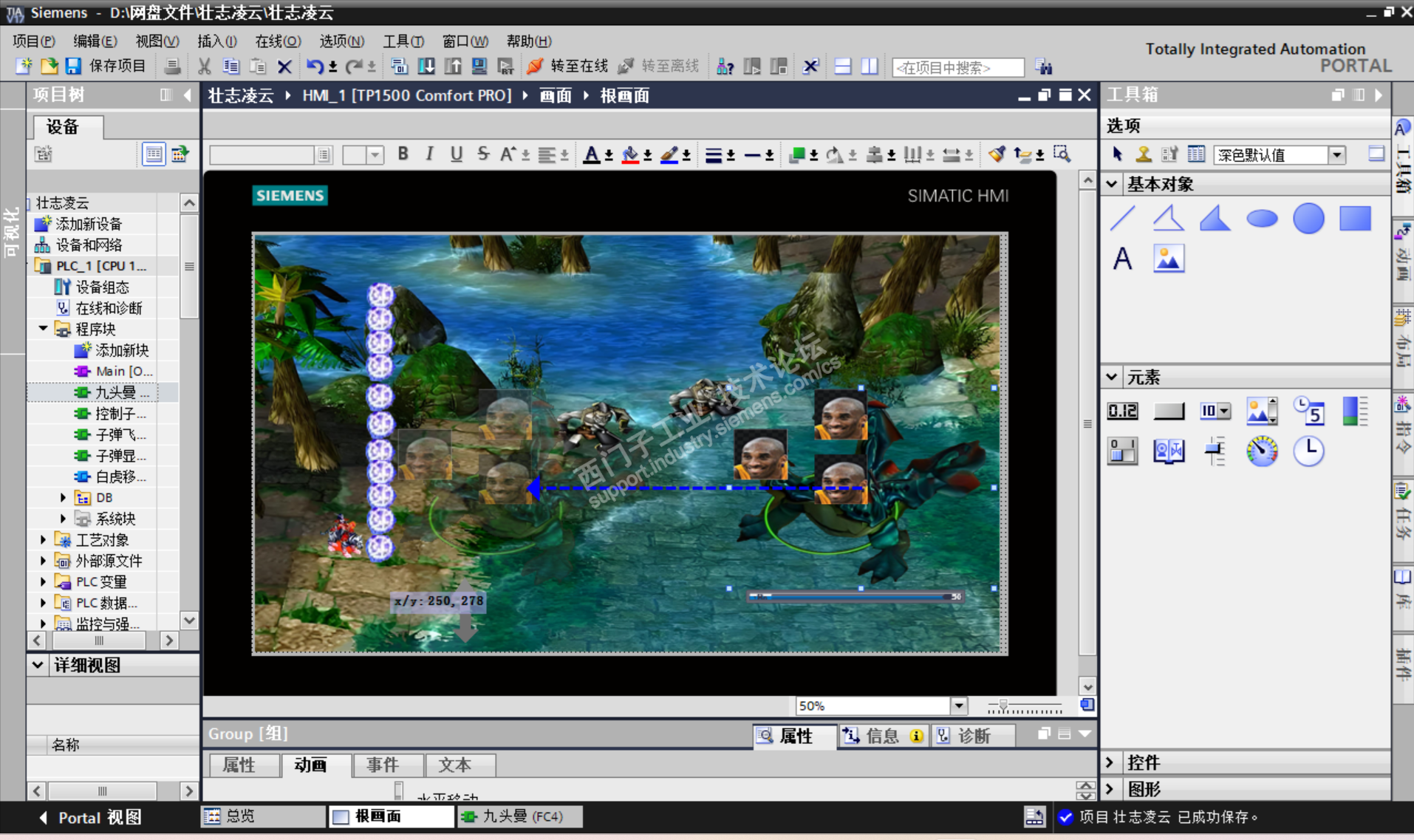Pick the Switch element in the toolbox
This screenshot has height=840, width=1414.
[x=1123, y=451]
